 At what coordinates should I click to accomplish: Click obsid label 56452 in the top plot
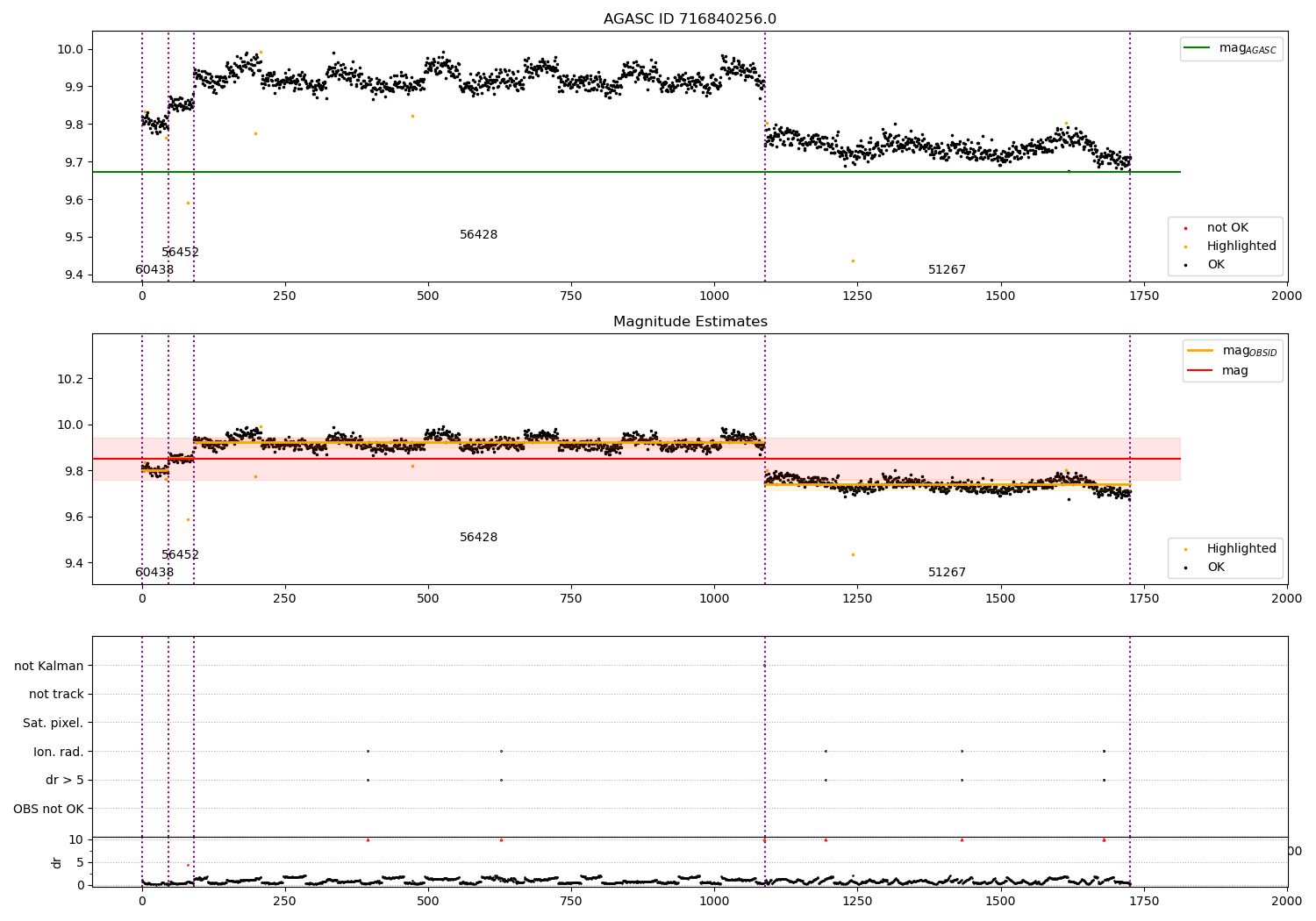tap(180, 253)
